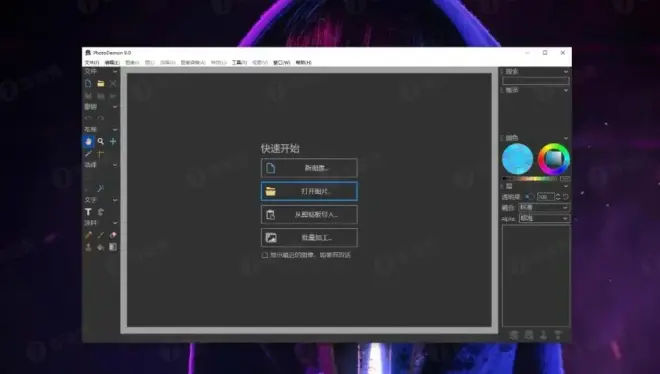660x374 pixels.
Task: Collapse the undo/redo toolbox section chevron
Action: [114, 107]
